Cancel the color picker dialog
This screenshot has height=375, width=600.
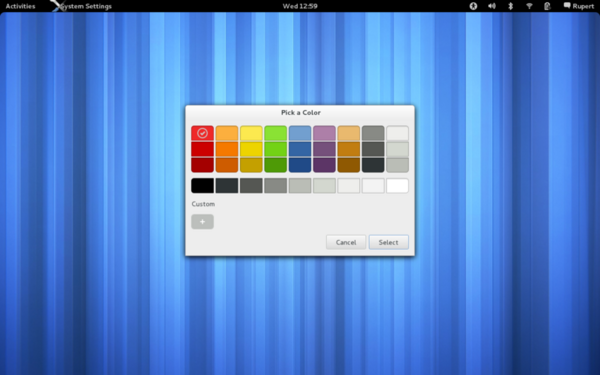pos(346,242)
